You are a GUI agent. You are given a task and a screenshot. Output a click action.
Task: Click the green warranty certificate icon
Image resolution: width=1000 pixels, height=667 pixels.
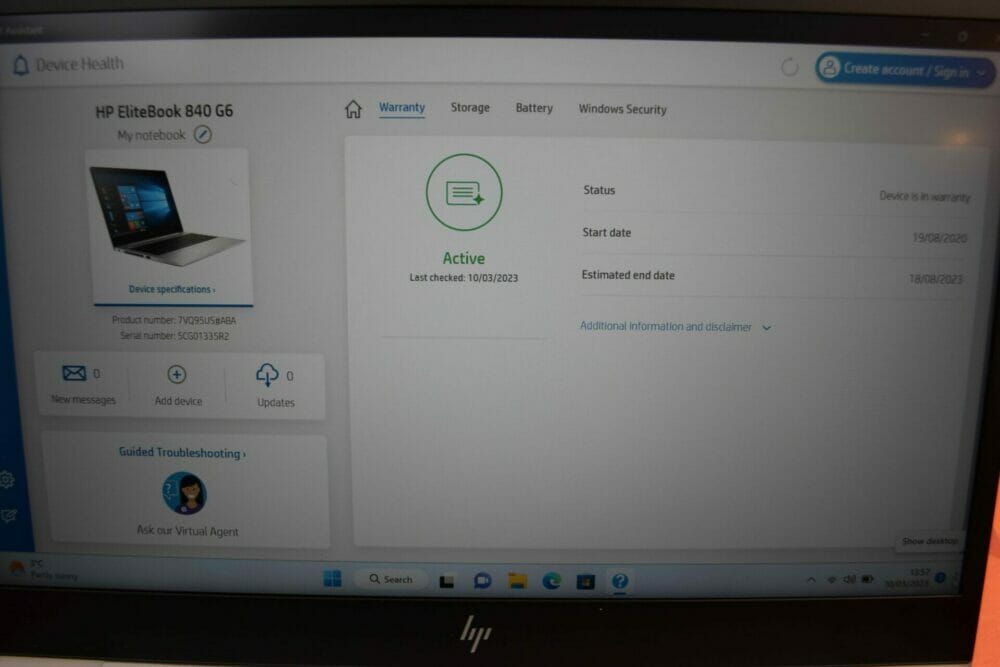tap(464, 192)
